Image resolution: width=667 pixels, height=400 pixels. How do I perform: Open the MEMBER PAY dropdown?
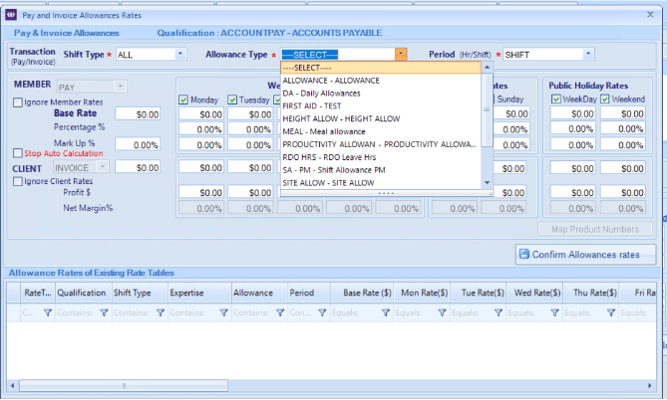(x=120, y=86)
